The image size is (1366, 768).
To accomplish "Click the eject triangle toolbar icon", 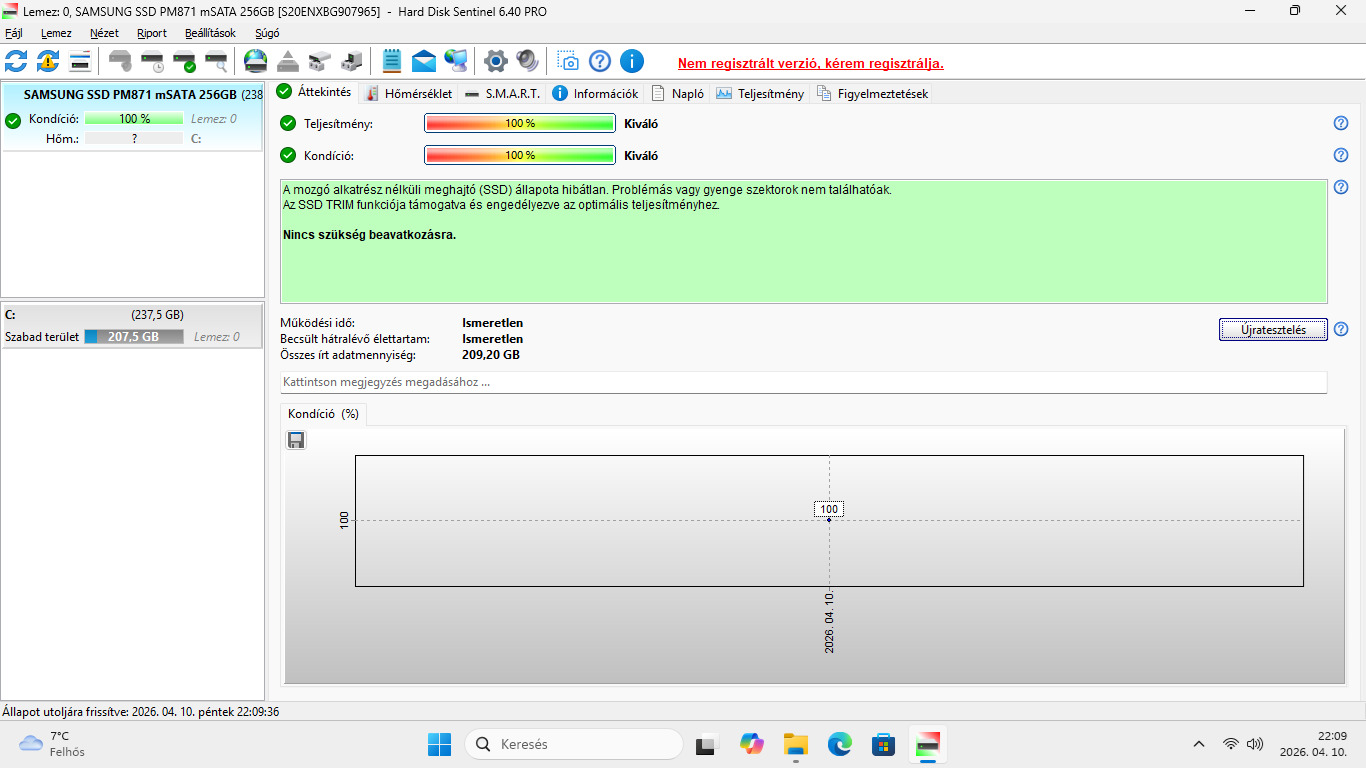I will tap(288, 61).
